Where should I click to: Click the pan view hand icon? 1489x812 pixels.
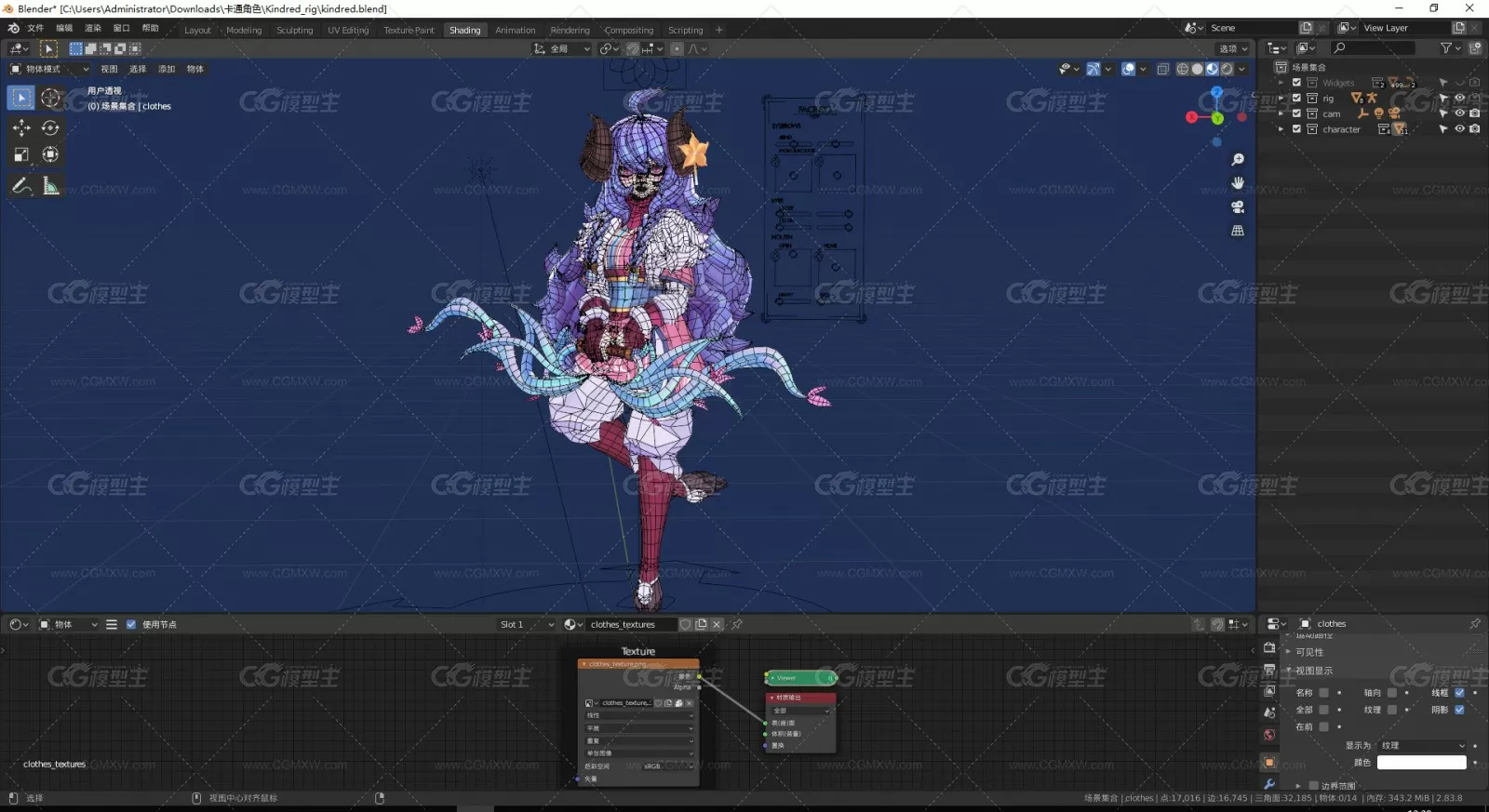pos(1238,183)
